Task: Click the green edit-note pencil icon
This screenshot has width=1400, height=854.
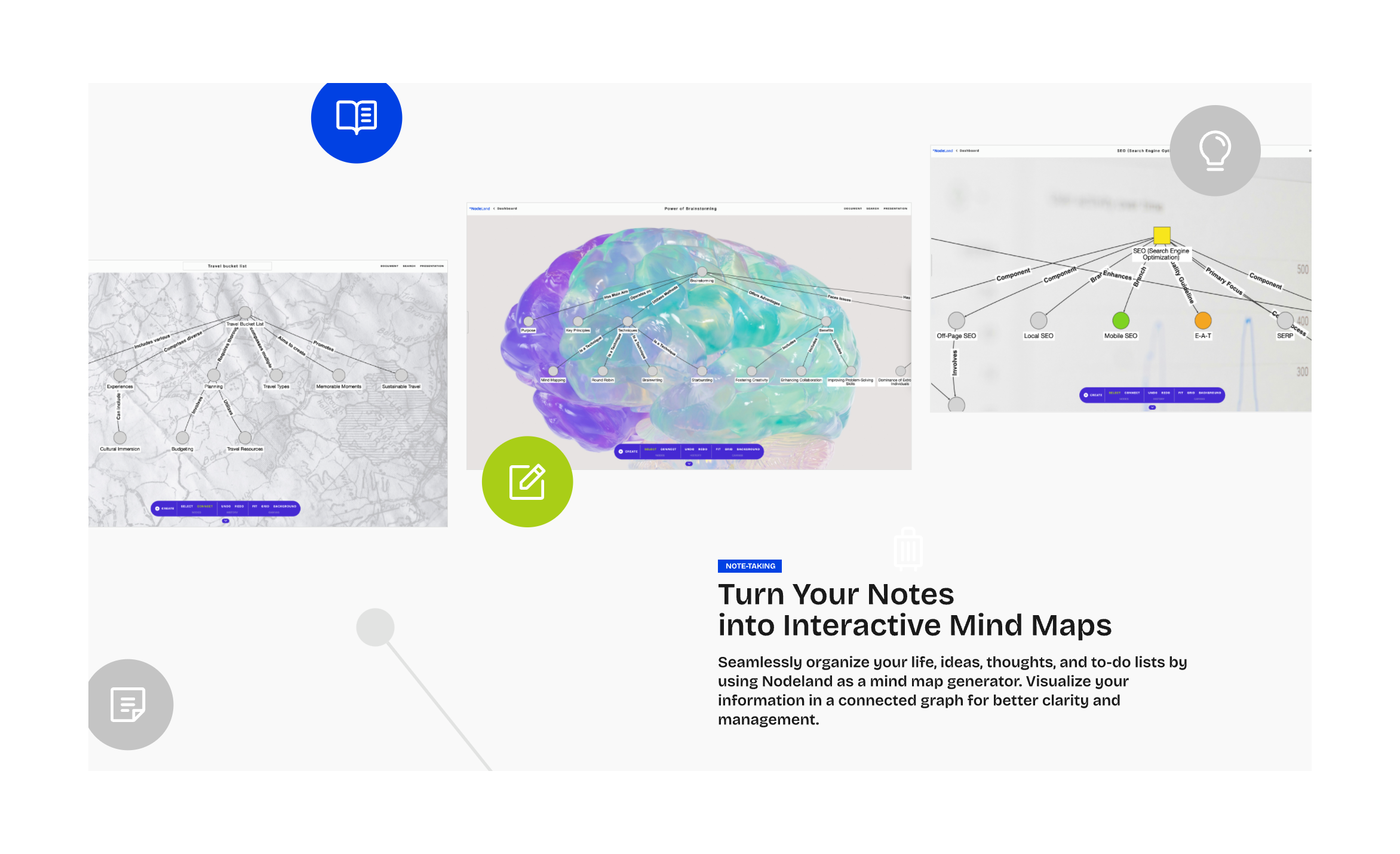Action: (x=527, y=481)
